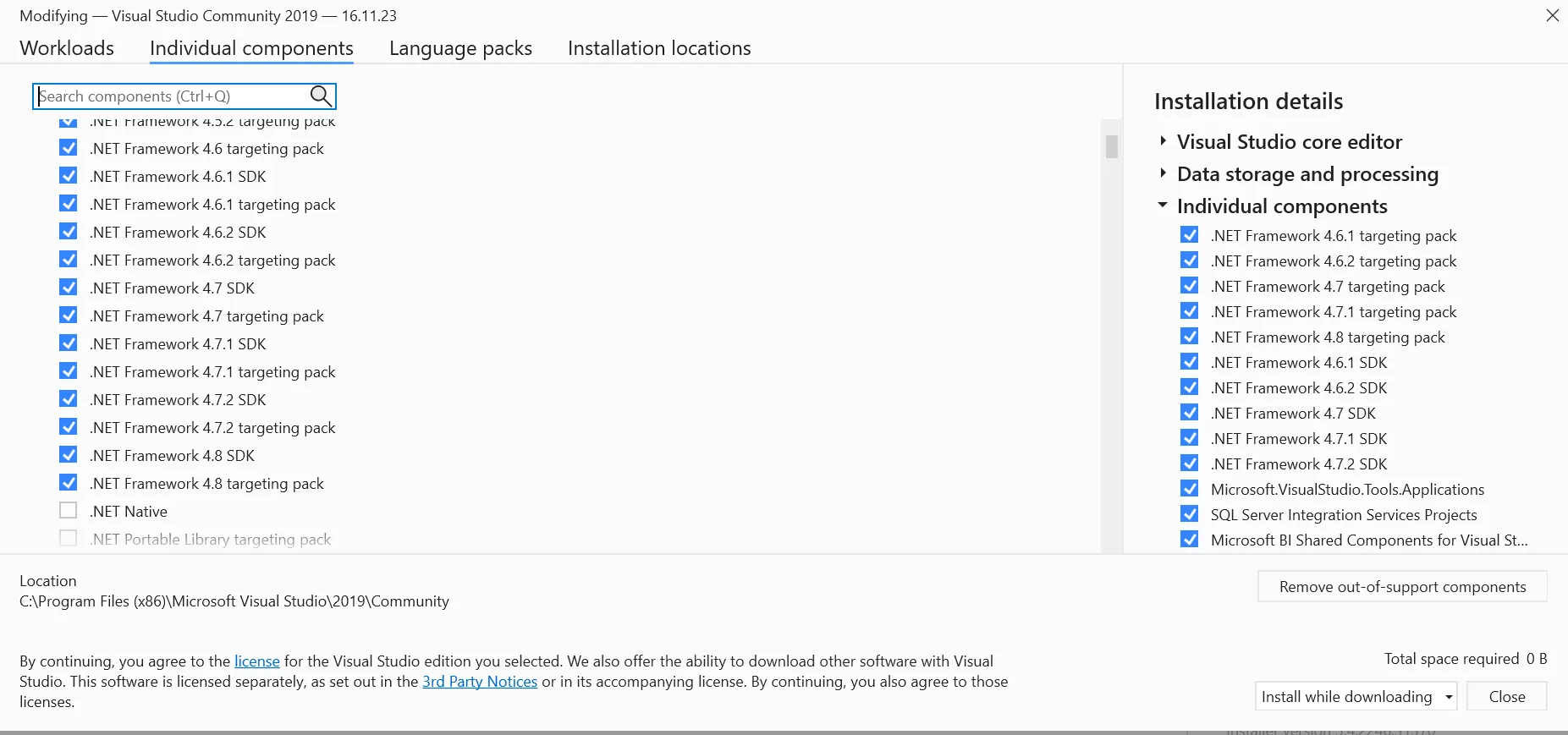Uncheck 4.6.1 SDK in Installation details
Viewport: 1568px width, 735px height.
(1190, 362)
